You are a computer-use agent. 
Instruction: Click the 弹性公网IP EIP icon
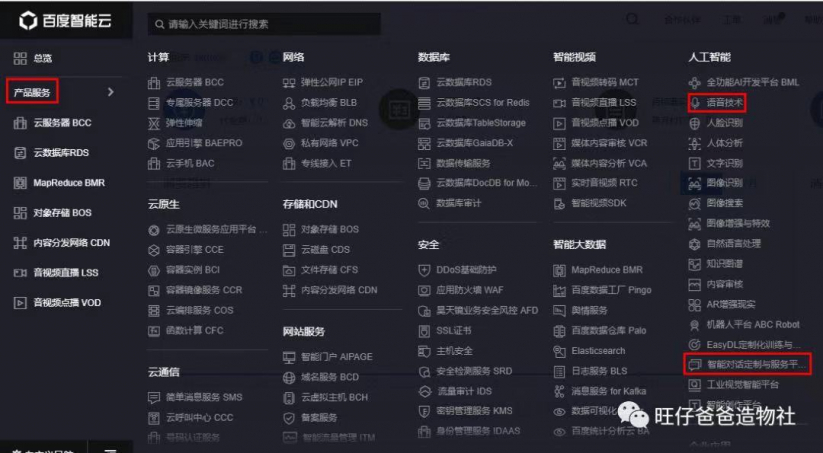coord(289,82)
